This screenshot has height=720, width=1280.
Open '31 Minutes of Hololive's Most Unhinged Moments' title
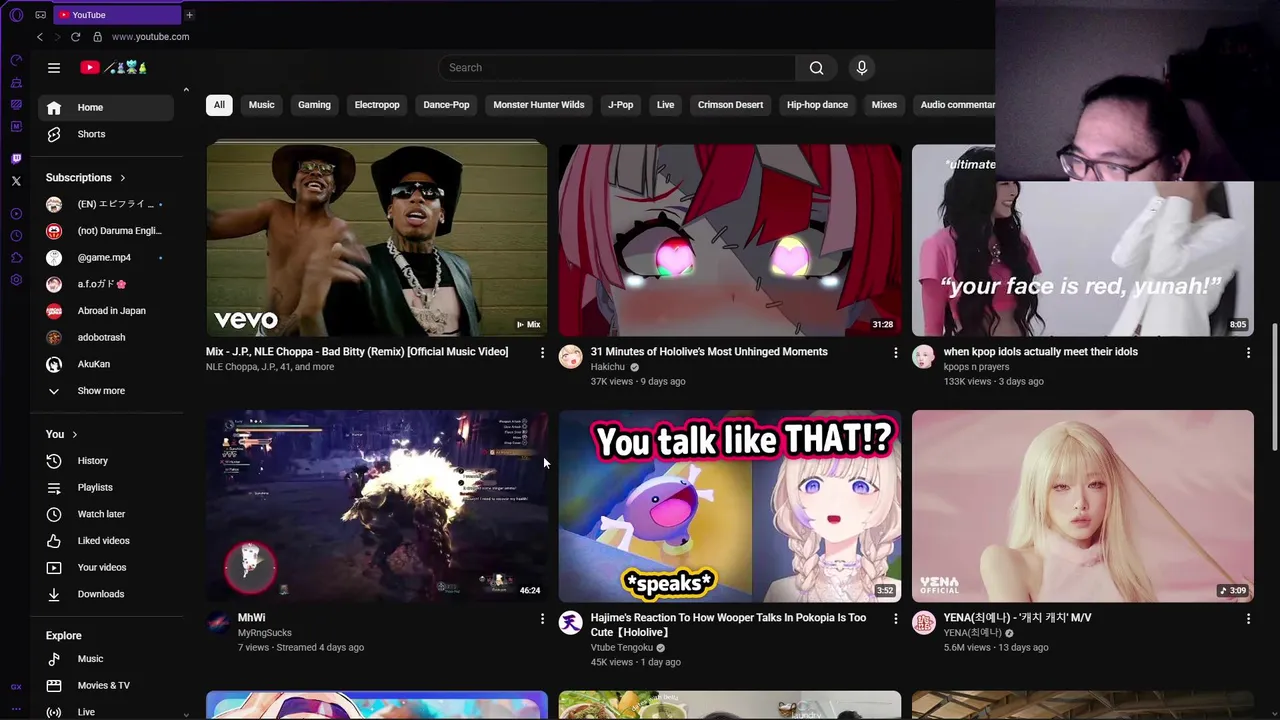pyautogui.click(x=709, y=352)
